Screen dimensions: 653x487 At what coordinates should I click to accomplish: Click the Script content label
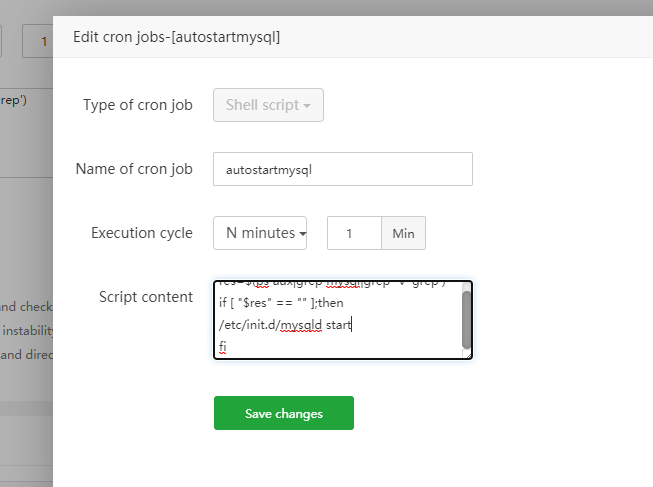[146, 297]
